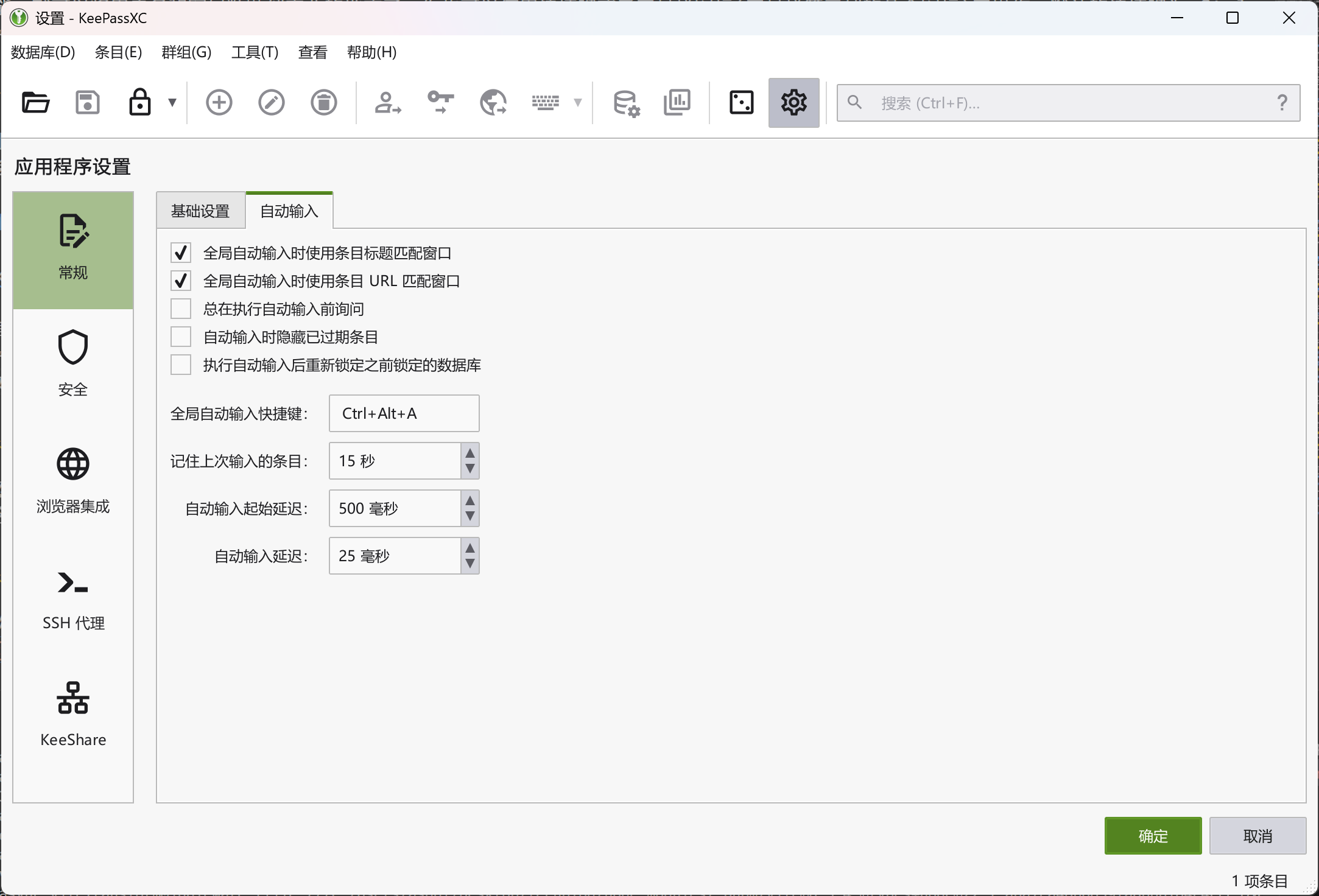Expand the auto-type keyboard dropdown arrow
Viewport: 1319px width, 896px height.
tap(578, 102)
